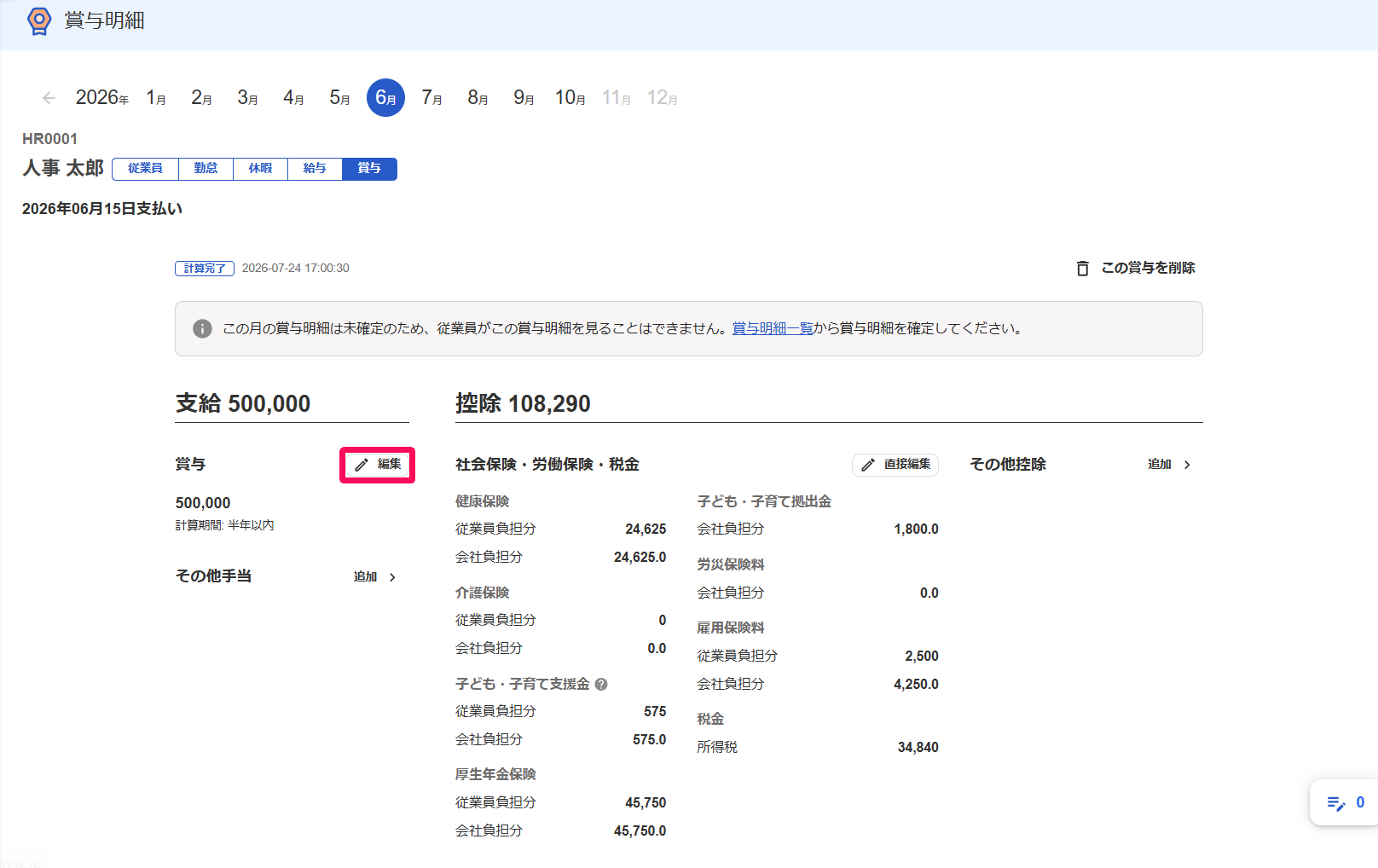
Task: Click この賞与を削除 button text
Action: point(1148,268)
